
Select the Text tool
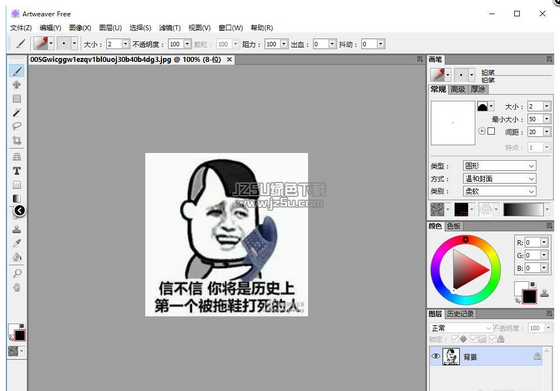click(x=17, y=171)
